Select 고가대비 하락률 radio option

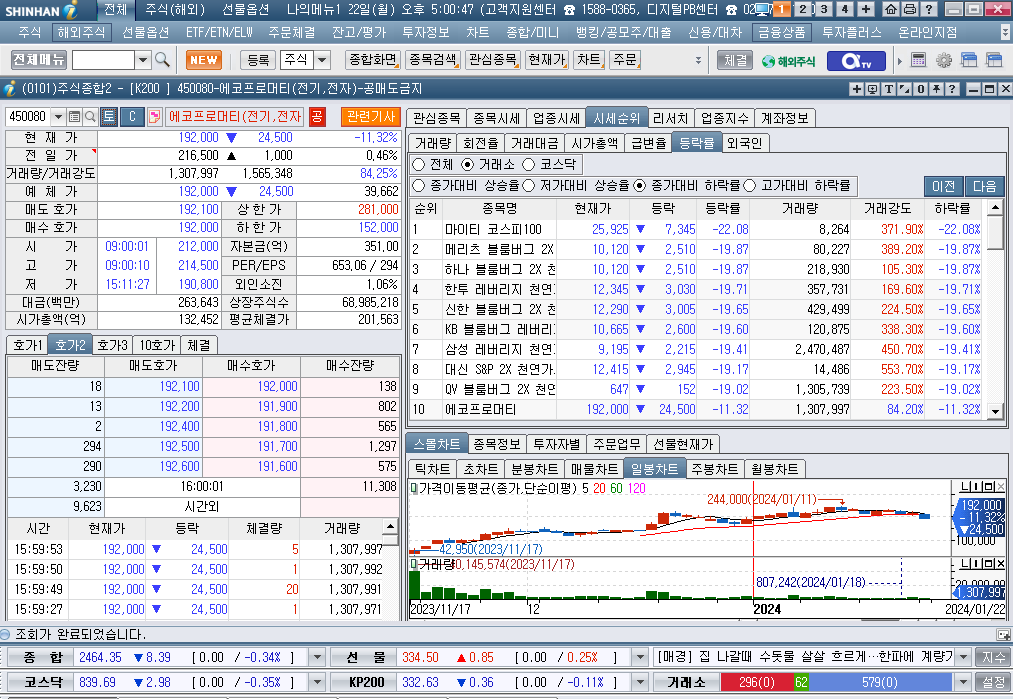pos(749,186)
